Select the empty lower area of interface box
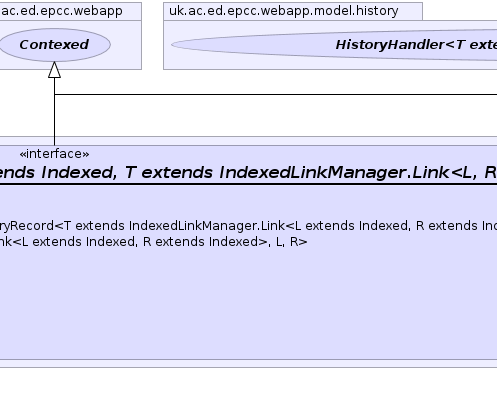Viewport: 497px width, 405px height. point(248,303)
